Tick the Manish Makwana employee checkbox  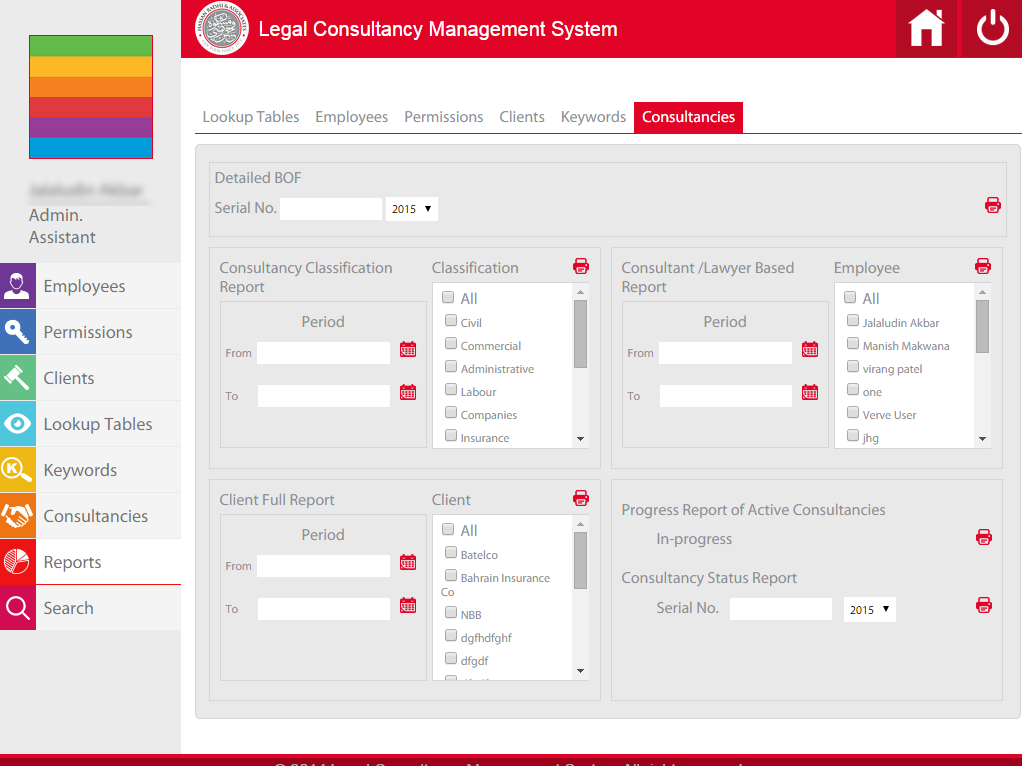click(x=853, y=344)
